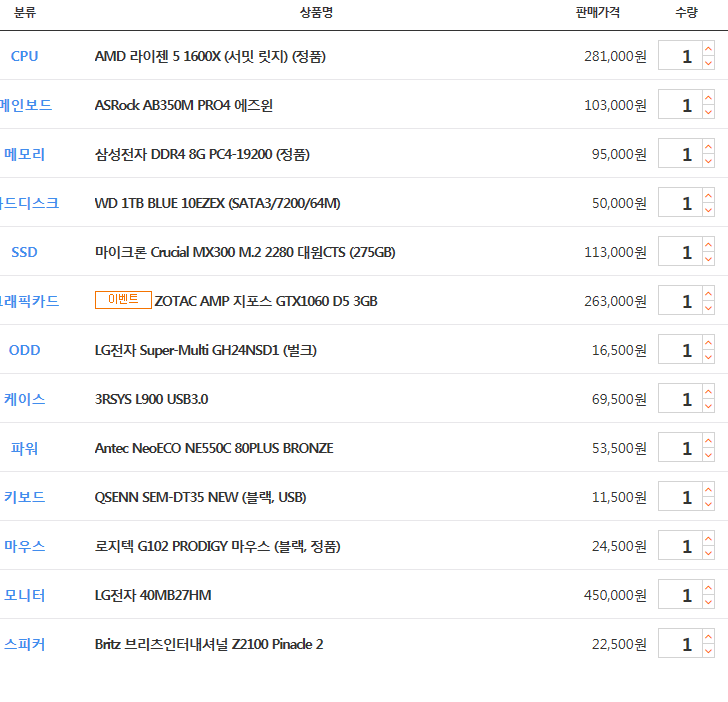Decrease quantity for 삼성전자 DDR4 8G

(708, 161)
